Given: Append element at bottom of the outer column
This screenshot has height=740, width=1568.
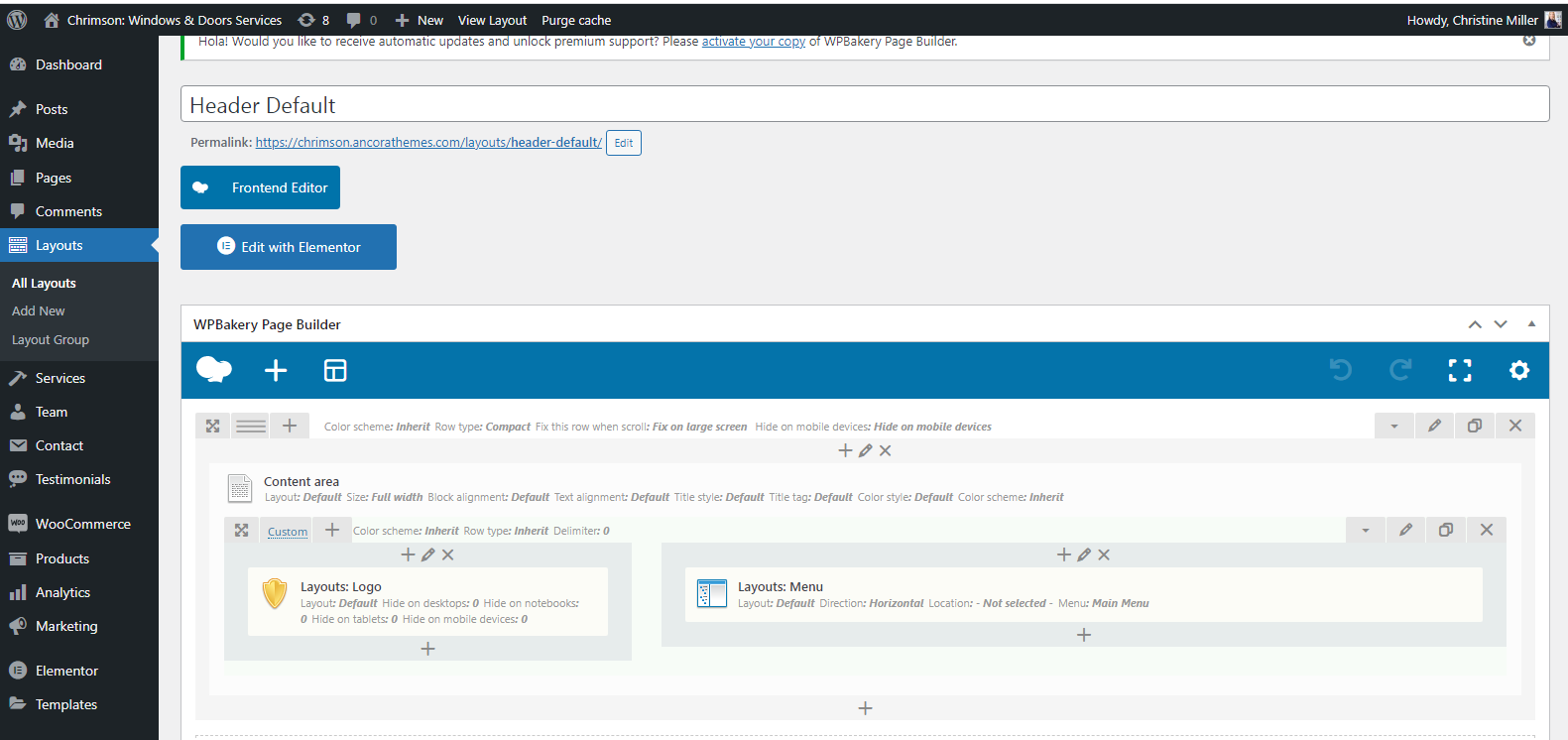Looking at the screenshot, I should 865,708.
